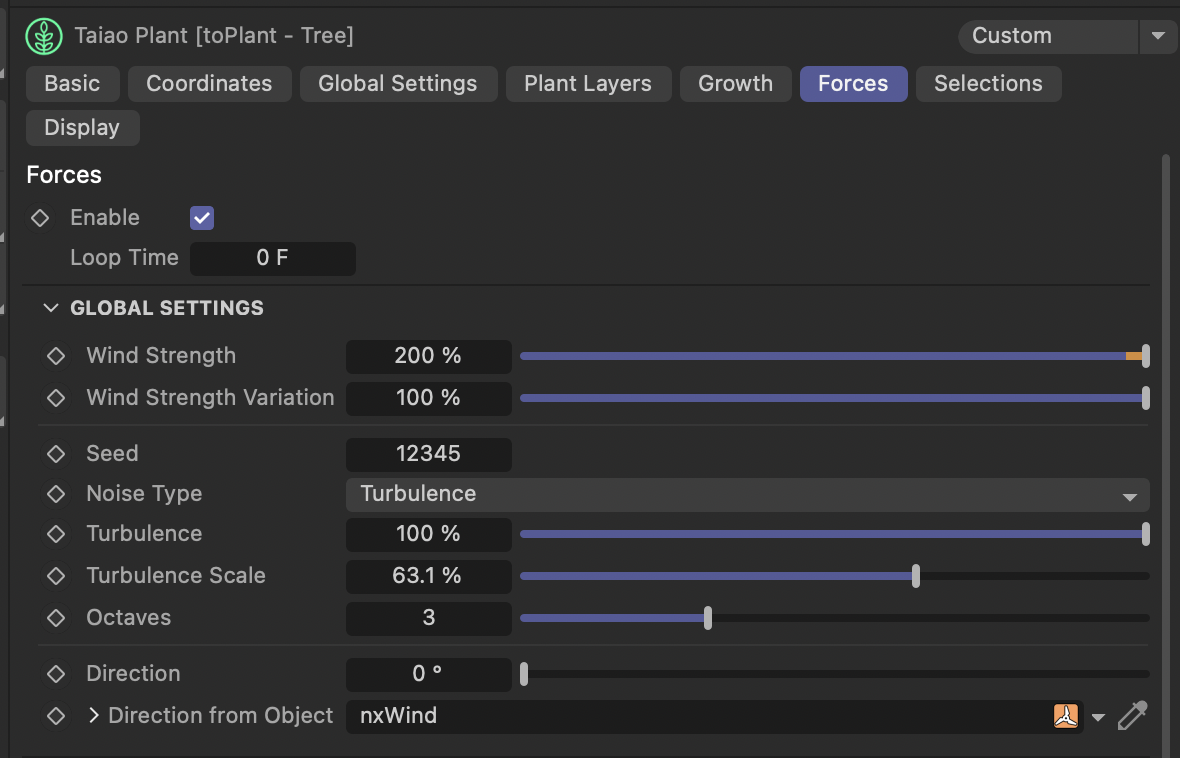Click the Wind Strength Variation 100 % field
The image size is (1180, 758).
coord(429,398)
